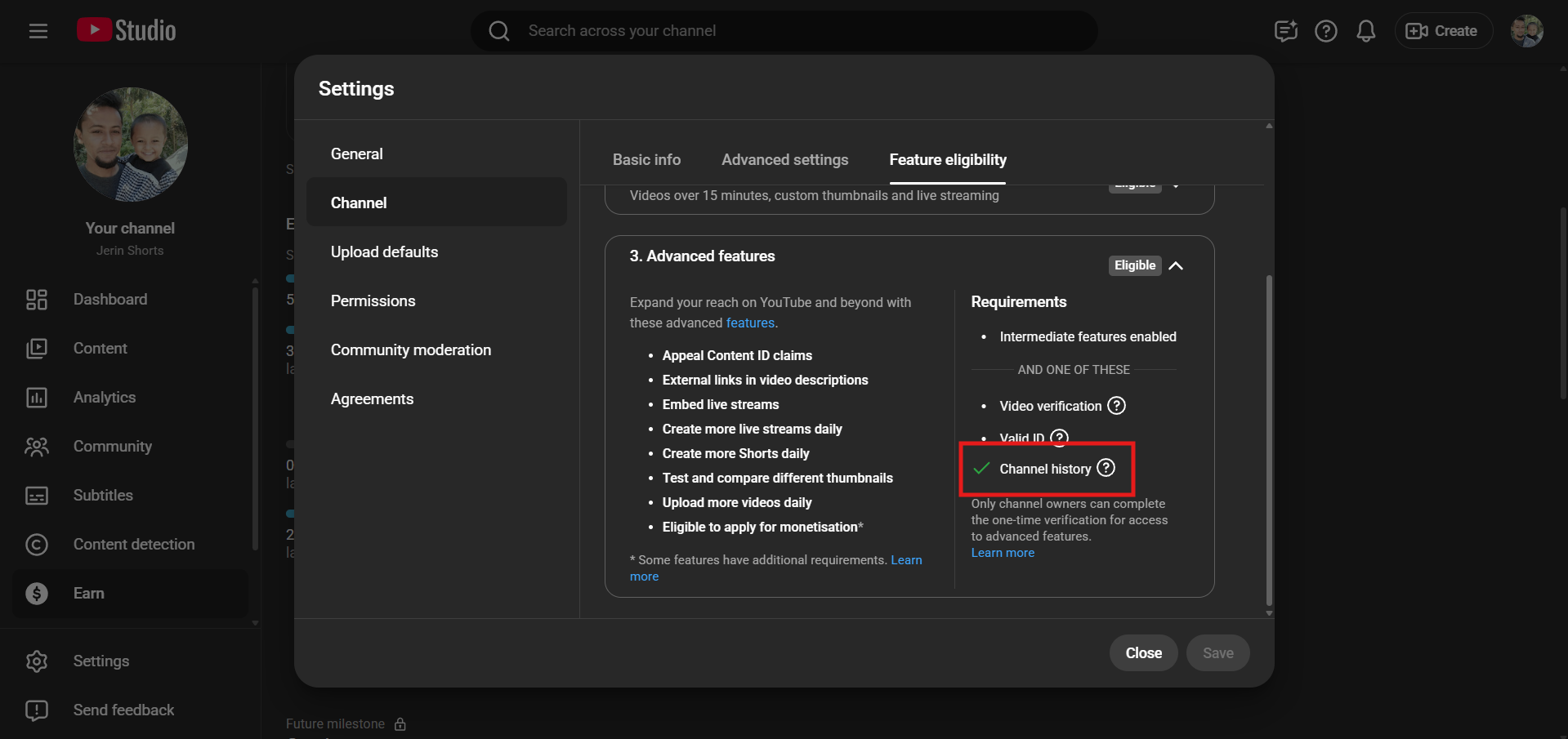
Task: Open the notifications bell
Action: 1365,31
